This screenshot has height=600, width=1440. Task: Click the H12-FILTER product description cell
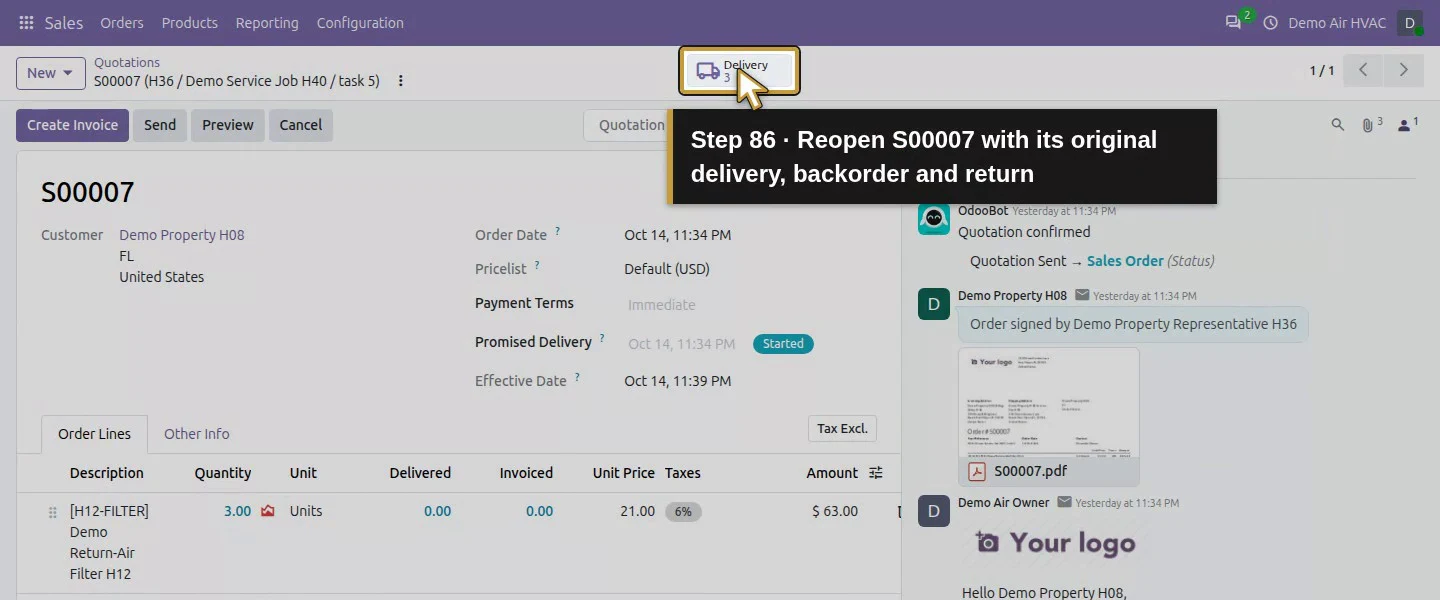click(x=109, y=542)
